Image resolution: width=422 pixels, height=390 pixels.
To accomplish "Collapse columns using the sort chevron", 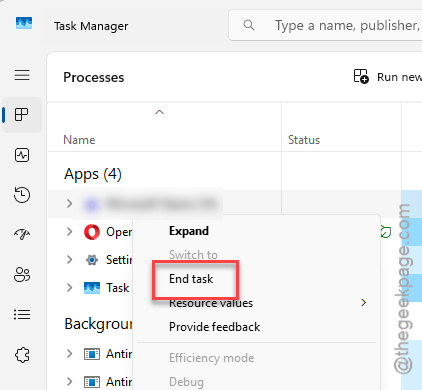I will [x=160, y=112].
